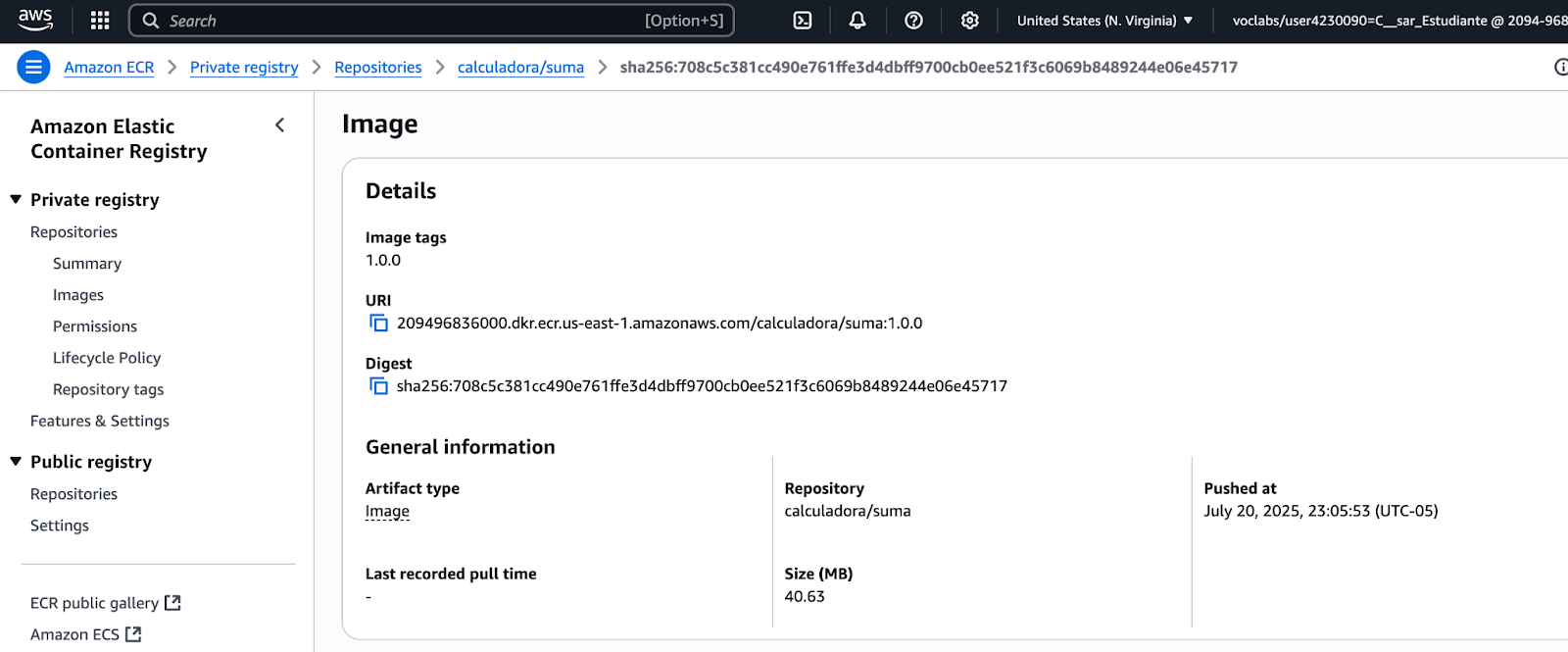Open the info panel icon on the right edge
The width and height of the screenshot is (1568, 652).
1561,67
